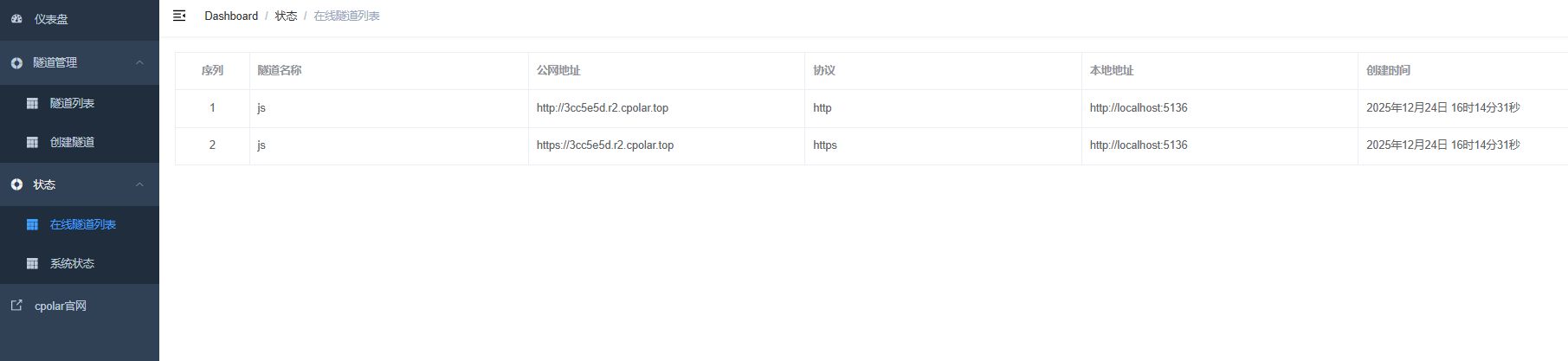Go to 创建隧道 page

(72, 142)
